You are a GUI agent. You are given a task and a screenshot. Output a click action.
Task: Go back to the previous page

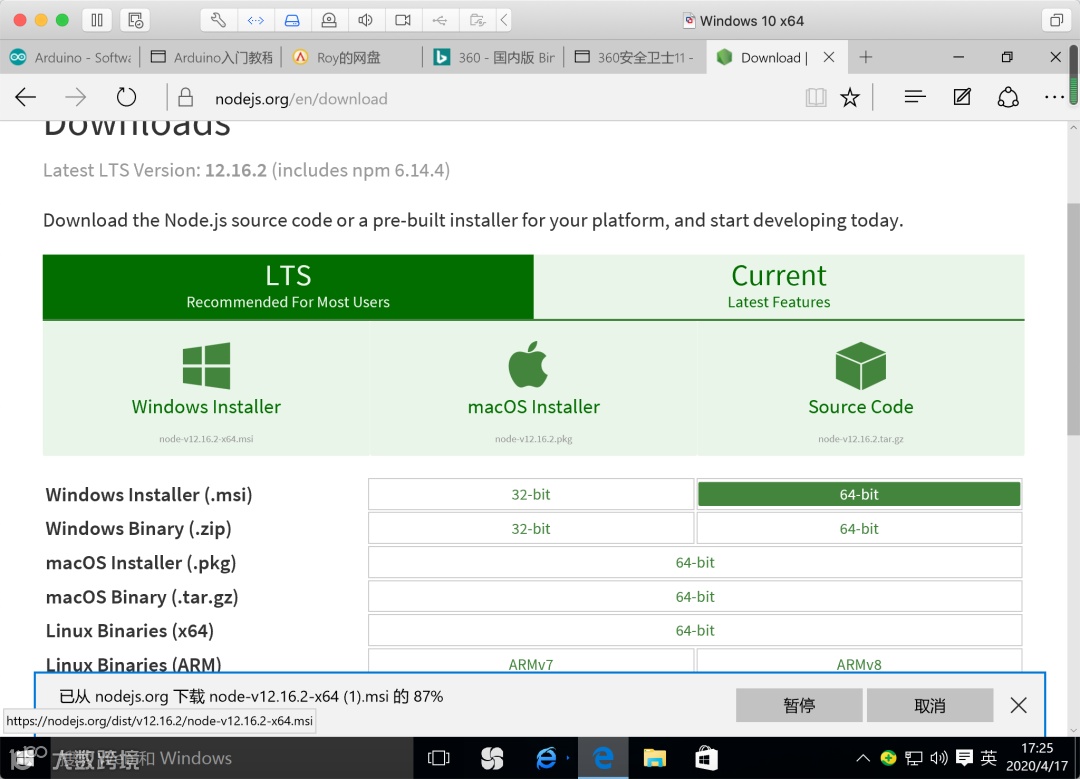pos(25,98)
